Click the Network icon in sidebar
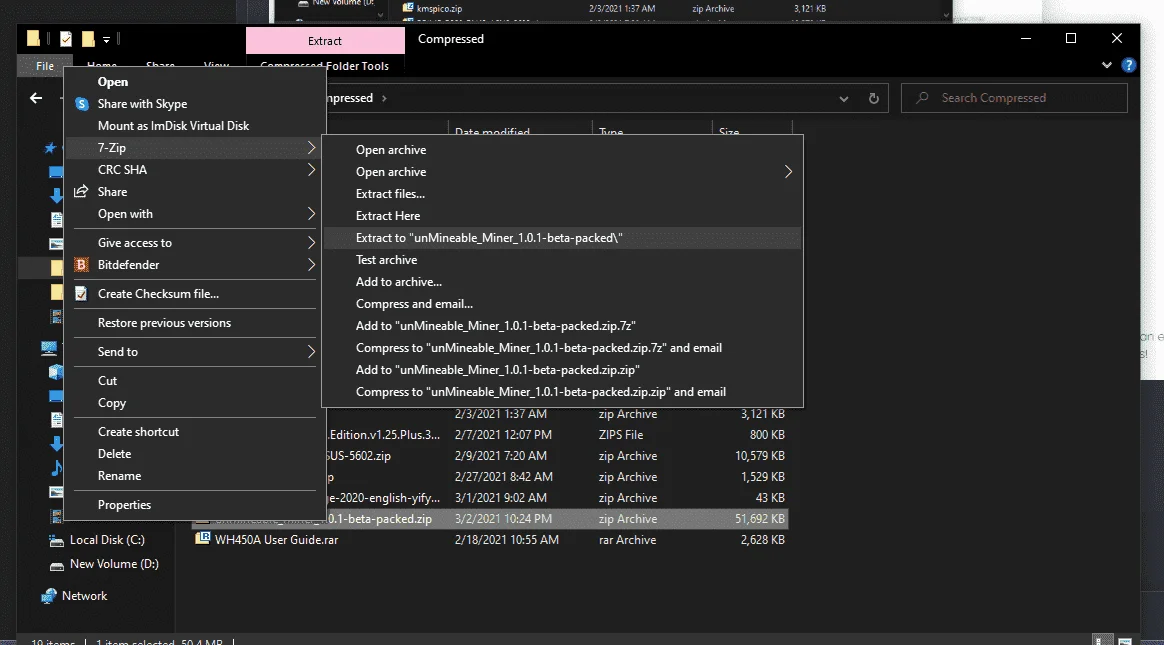Screen dimensions: 1164x645 point(49,596)
